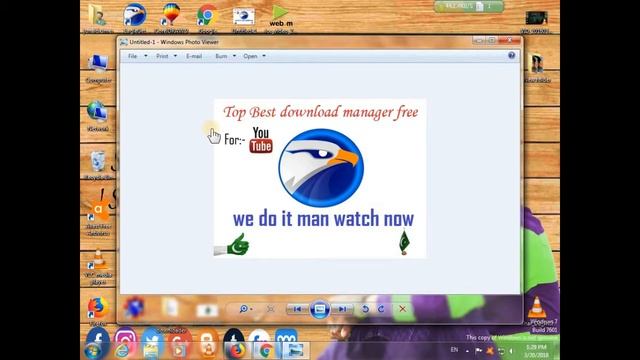Click the E-mail toolbar option
The width and height of the screenshot is (640, 360).
[194, 56]
